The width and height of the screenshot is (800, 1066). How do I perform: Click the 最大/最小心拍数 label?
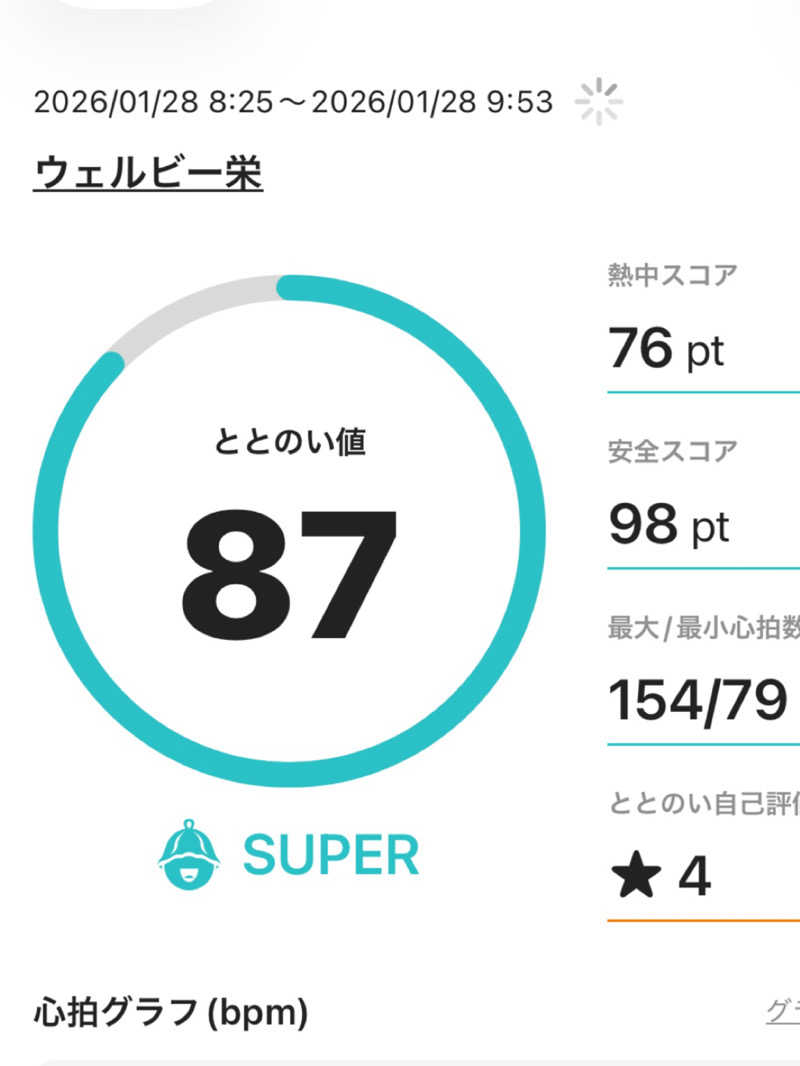(x=702, y=629)
